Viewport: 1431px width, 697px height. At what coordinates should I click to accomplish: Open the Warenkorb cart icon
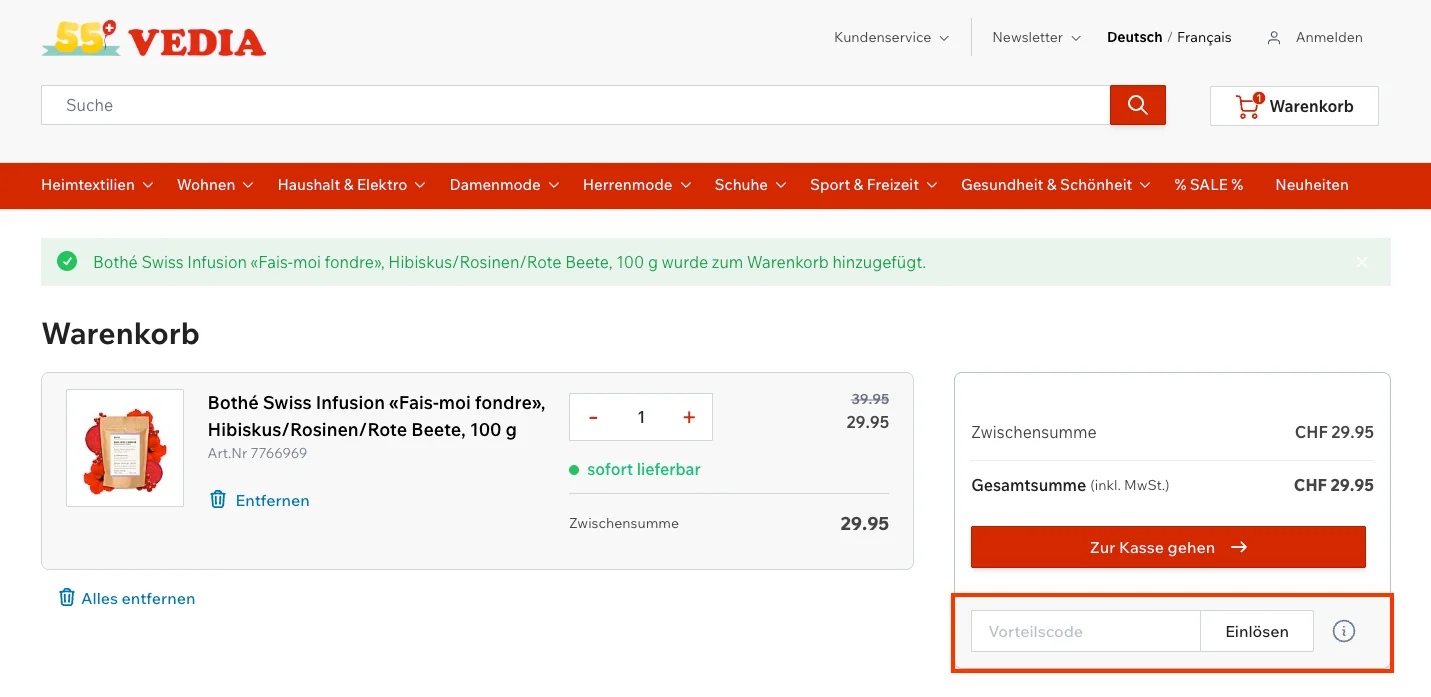1247,105
